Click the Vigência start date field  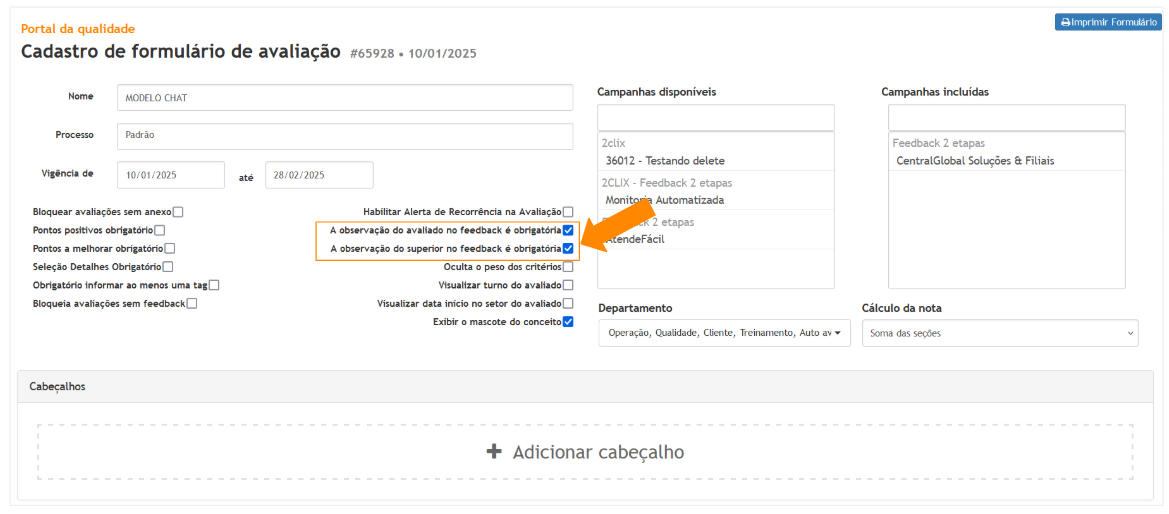(171, 175)
